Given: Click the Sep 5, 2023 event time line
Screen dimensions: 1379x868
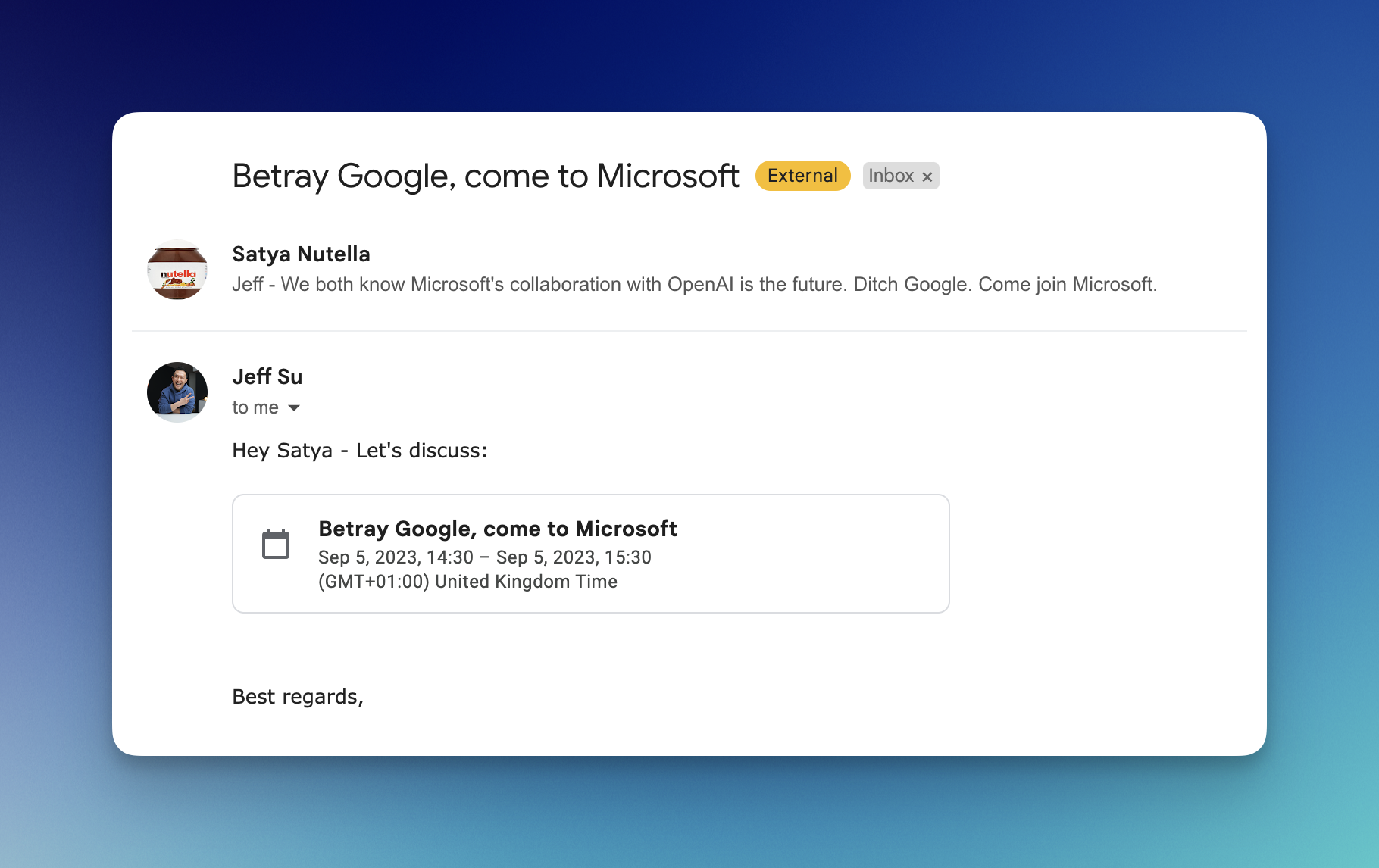Looking at the screenshot, I should pyautogui.click(x=484, y=557).
